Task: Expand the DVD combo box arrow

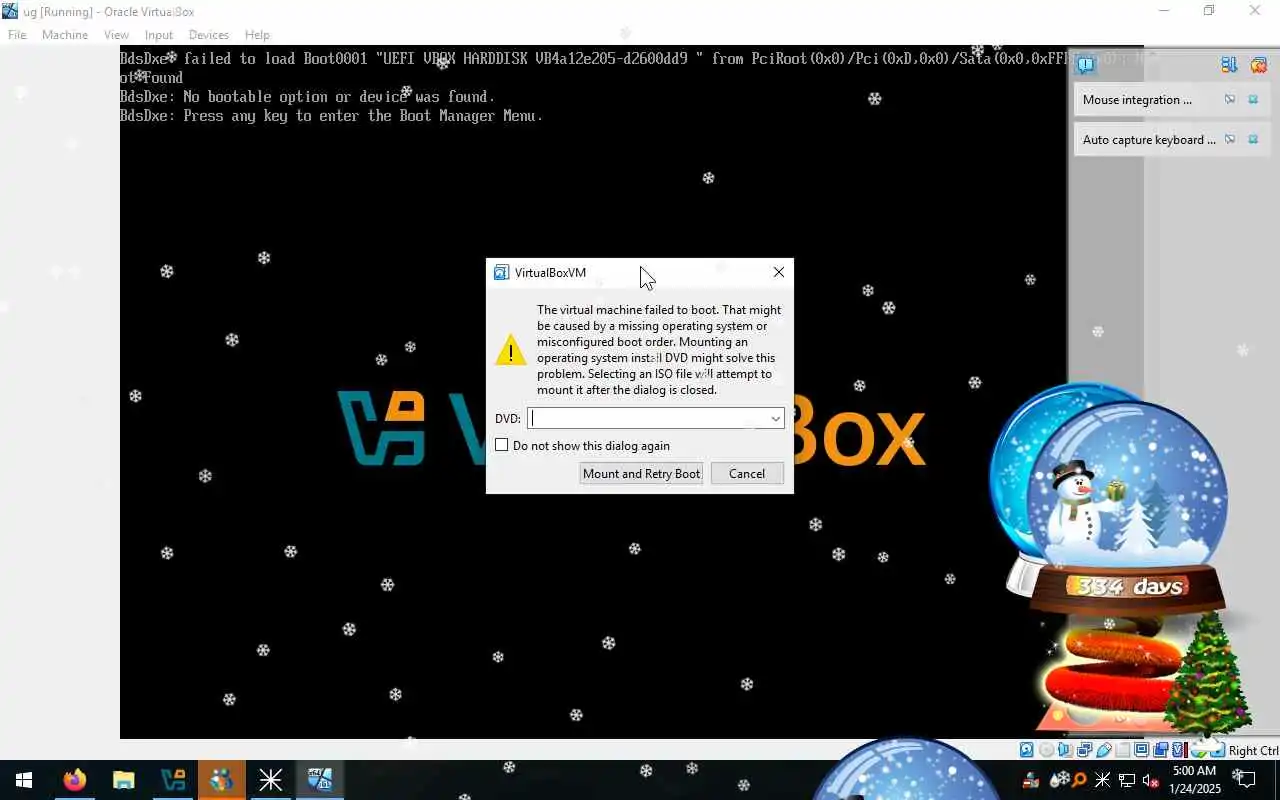Action: (x=775, y=419)
